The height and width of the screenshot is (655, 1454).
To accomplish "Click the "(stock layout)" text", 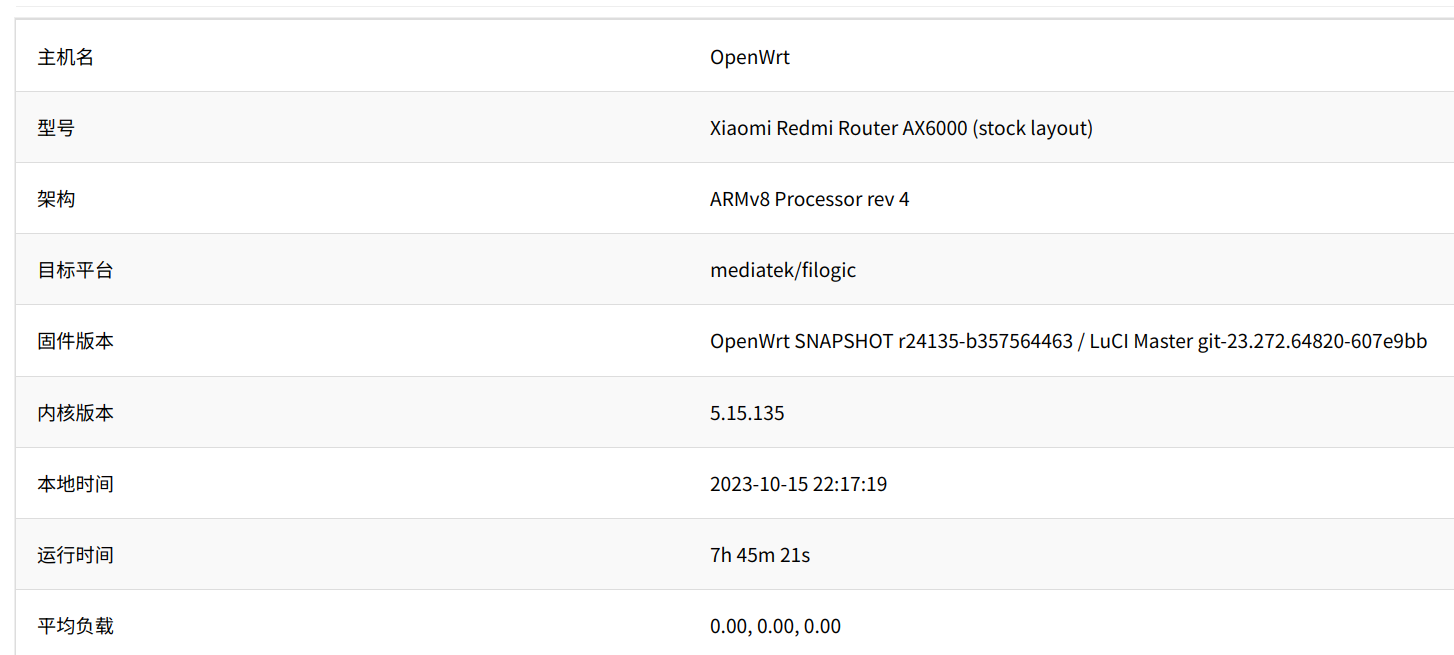I will pos(1033,128).
